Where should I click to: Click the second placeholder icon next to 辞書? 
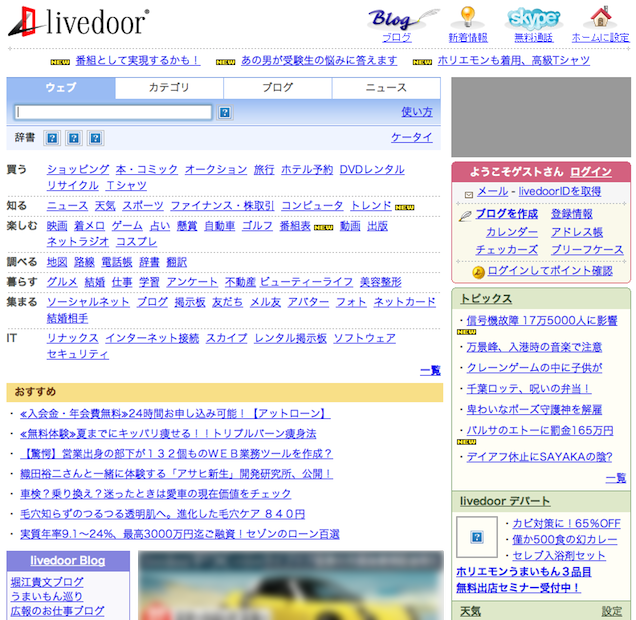[x=74, y=138]
